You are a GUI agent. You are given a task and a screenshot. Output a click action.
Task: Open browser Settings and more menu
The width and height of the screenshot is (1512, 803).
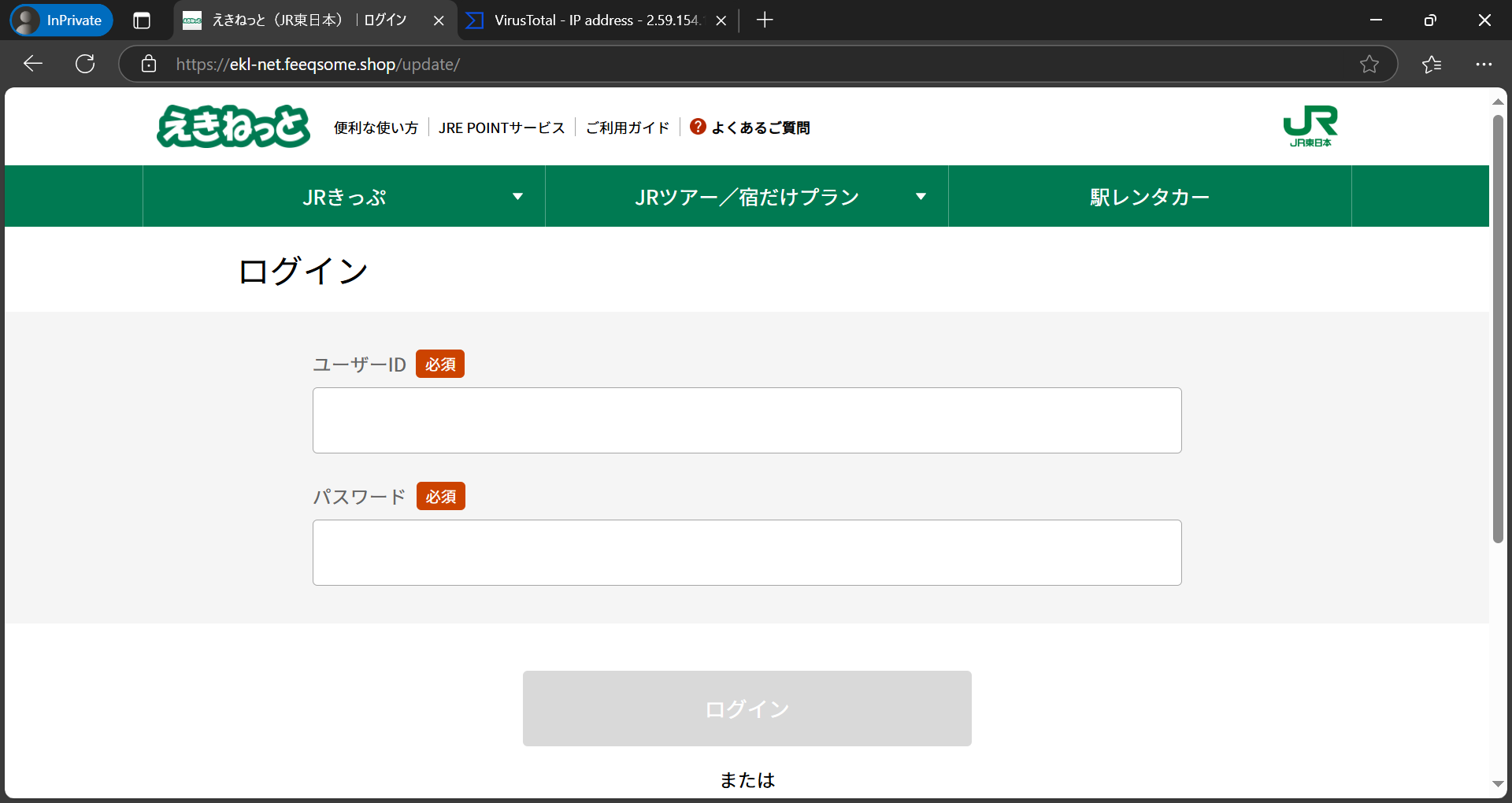click(1484, 64)
